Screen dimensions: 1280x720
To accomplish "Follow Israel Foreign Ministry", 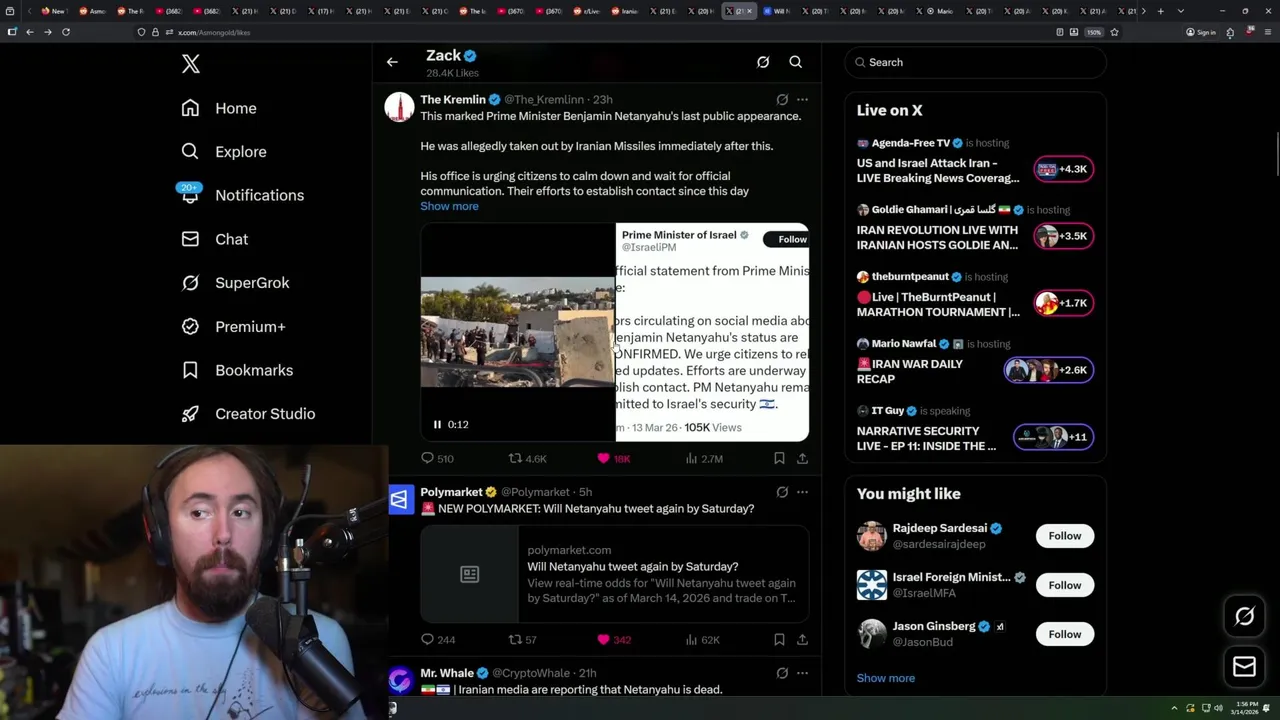I will (1065, 585).
